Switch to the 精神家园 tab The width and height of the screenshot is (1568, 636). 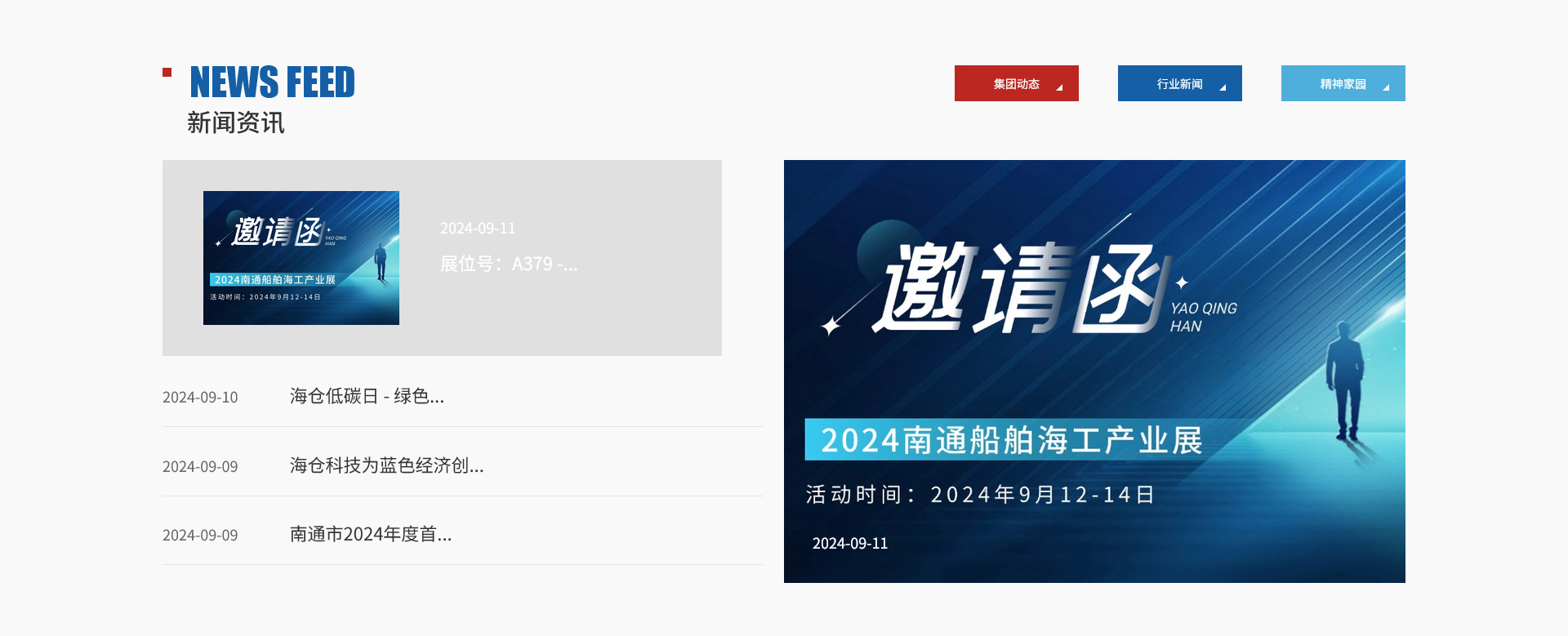[x=1343, y=83]
